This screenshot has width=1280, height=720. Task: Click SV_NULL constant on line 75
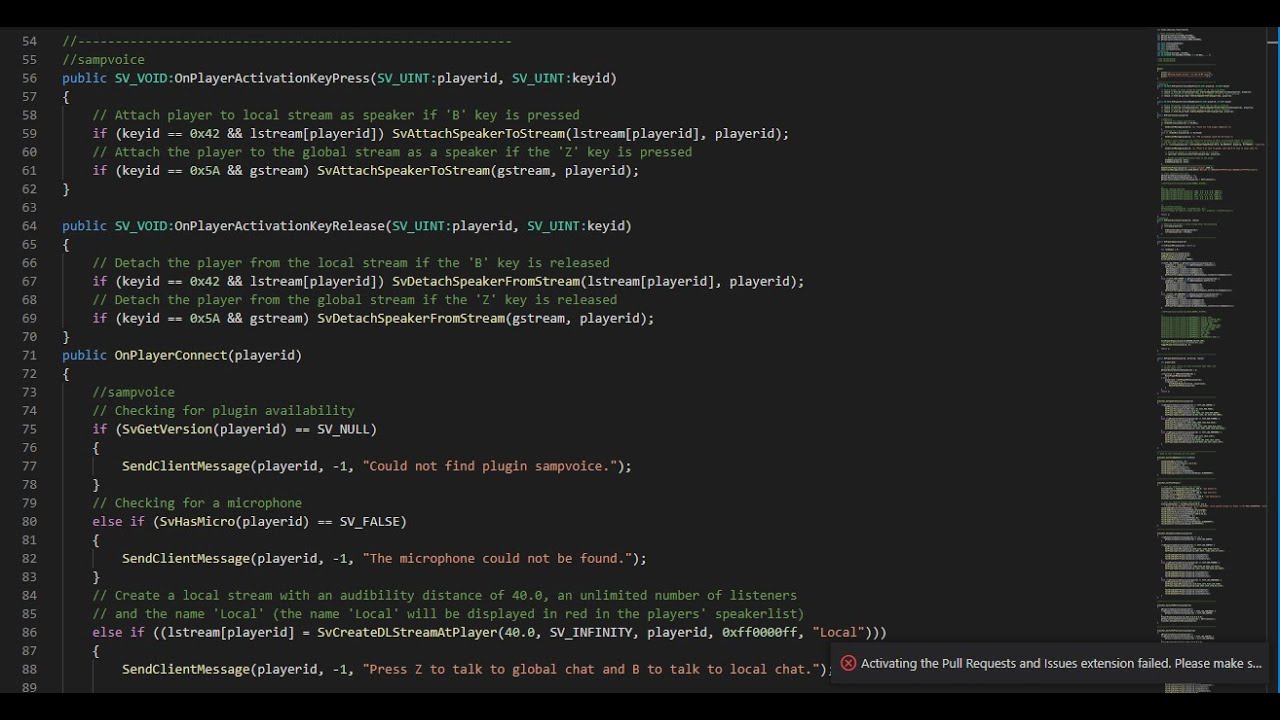click(343, 429)
